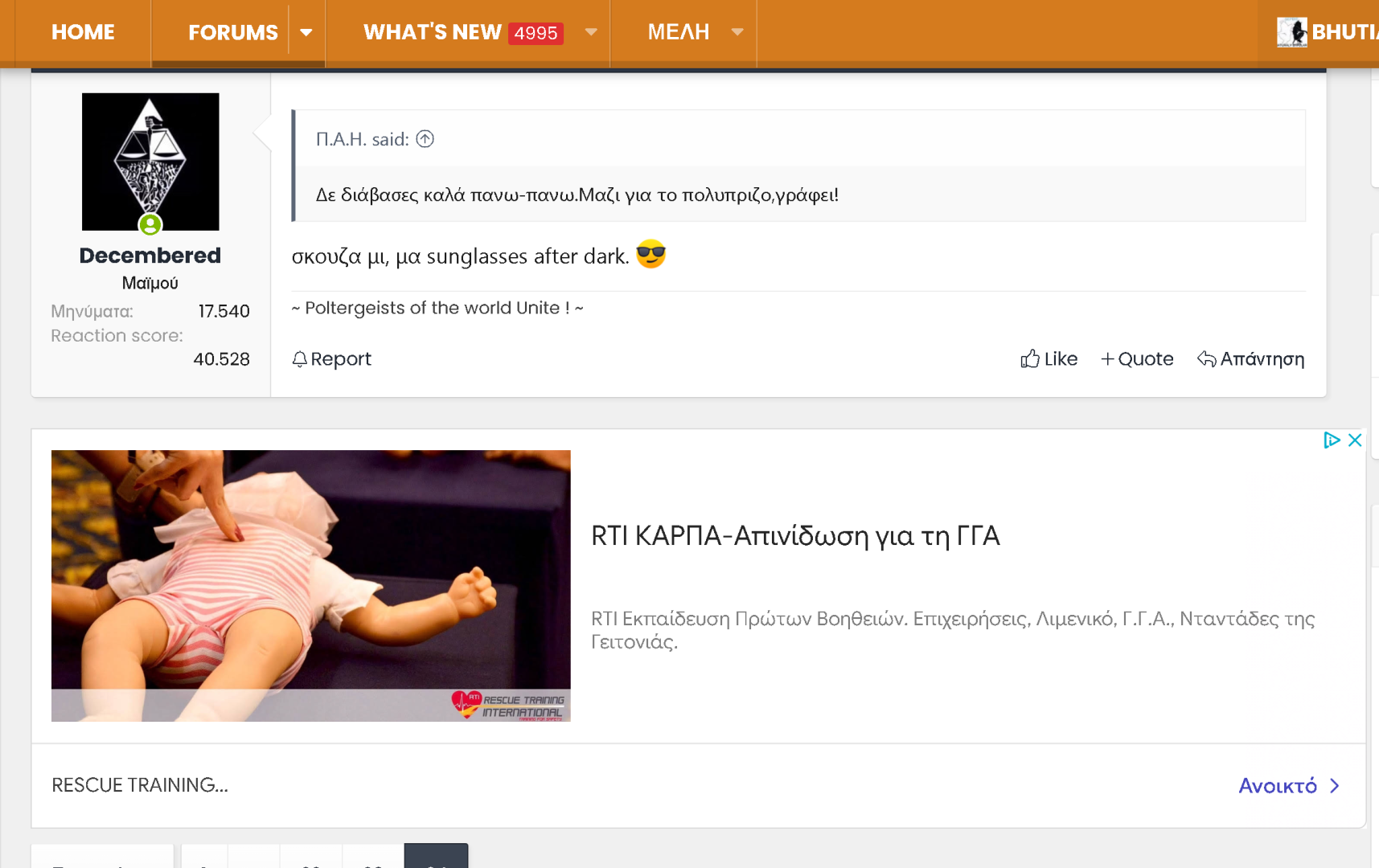The image size is (1379, 868).
Task: Open the ΜΕΛΗ navigation tab
Action: click(679, 32)
